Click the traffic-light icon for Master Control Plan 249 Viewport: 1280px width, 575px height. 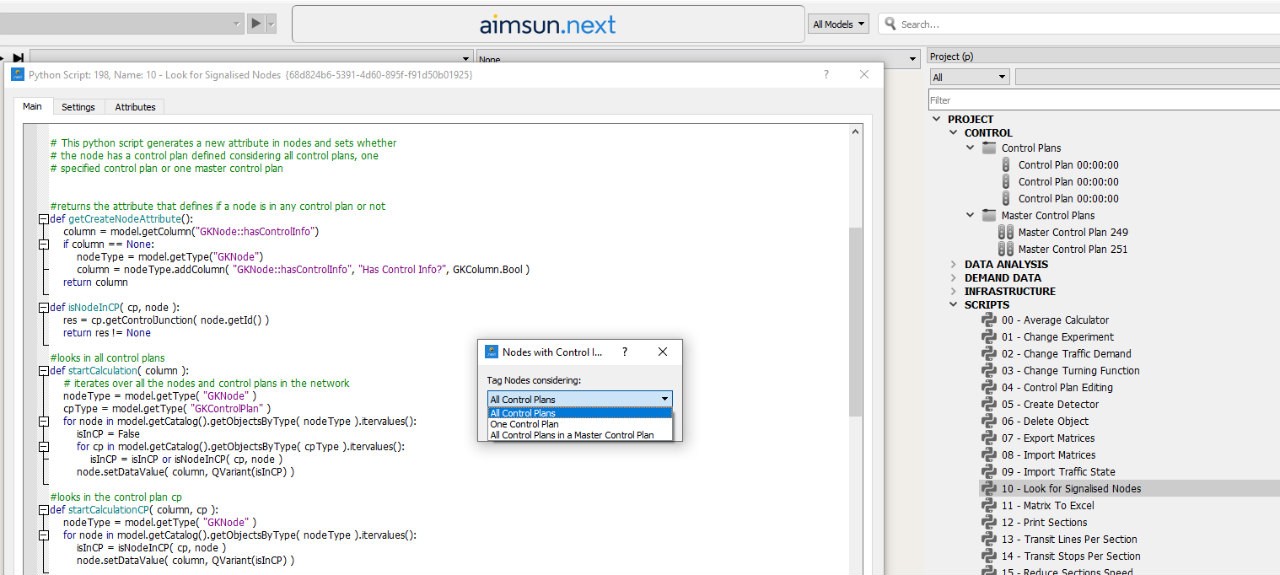(x=1006, y=232)
